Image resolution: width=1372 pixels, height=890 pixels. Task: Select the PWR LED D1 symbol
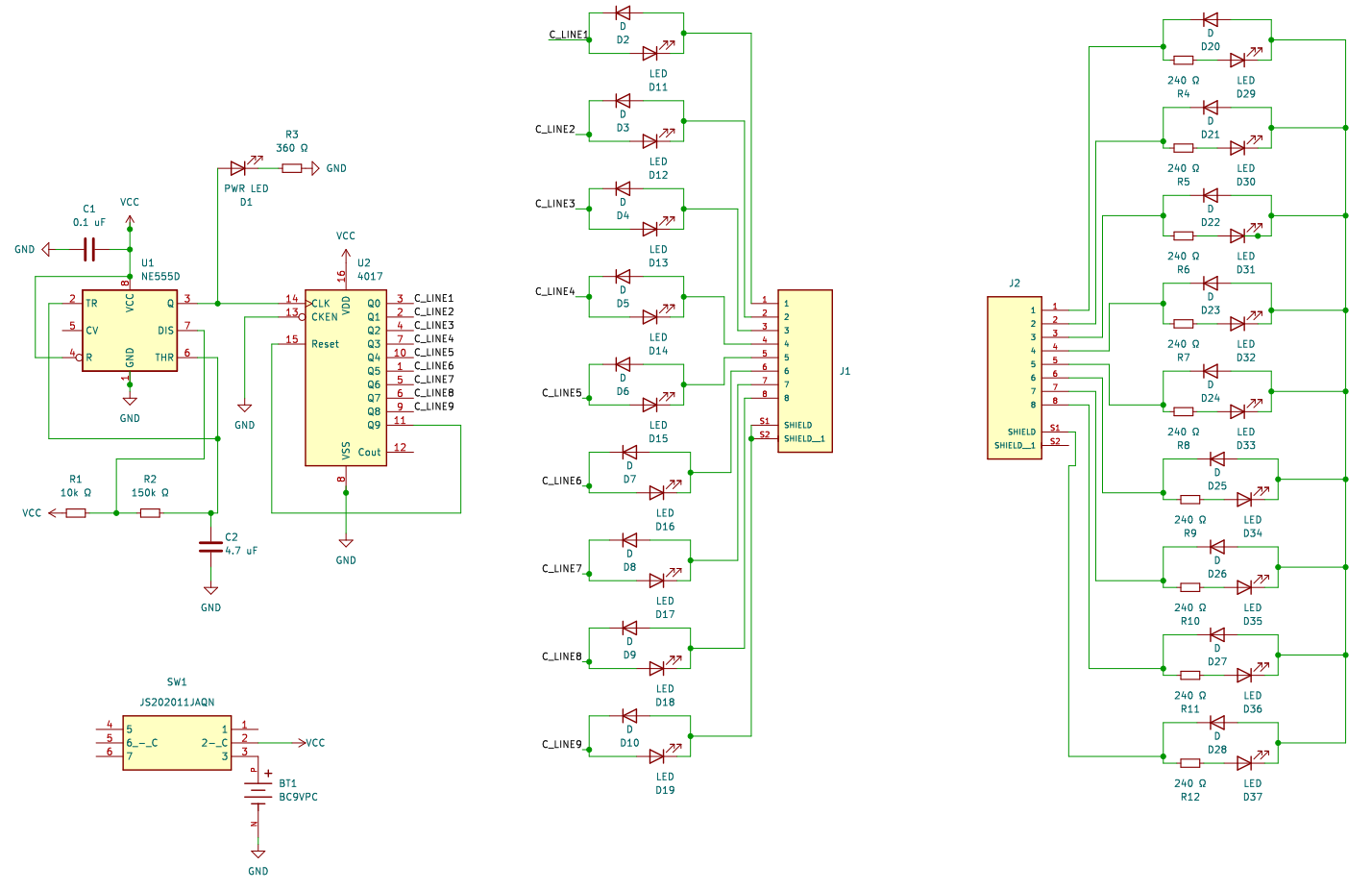click(238, 168)
